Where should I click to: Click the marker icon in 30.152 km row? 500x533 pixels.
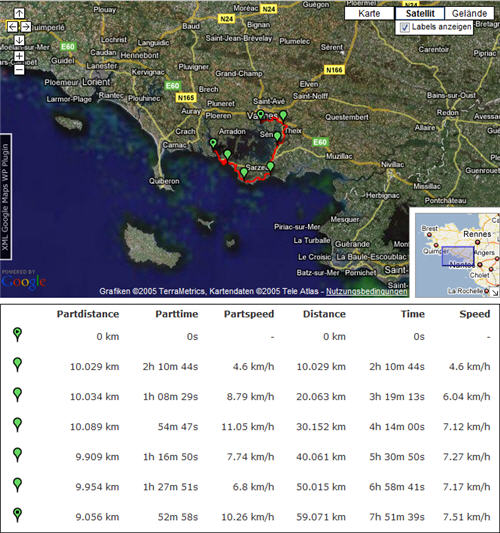click(17, 425)
